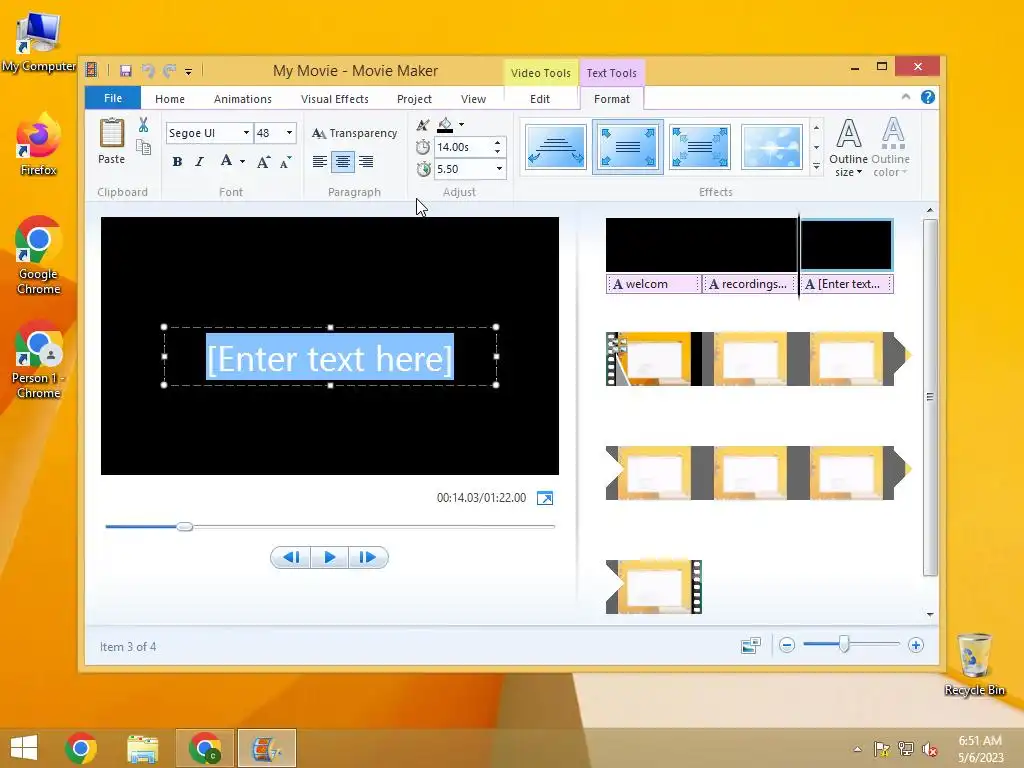Viewport: 1024px width, 768px height.
Task: Select the '[Enter text...' caption in storyboard
Action: (x=846, y=284)
